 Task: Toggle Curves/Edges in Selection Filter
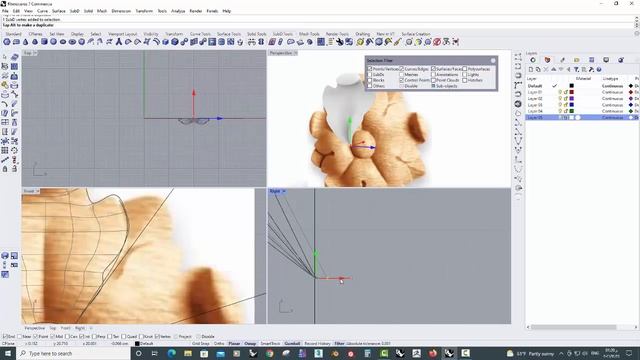click(x=402, y=69)
